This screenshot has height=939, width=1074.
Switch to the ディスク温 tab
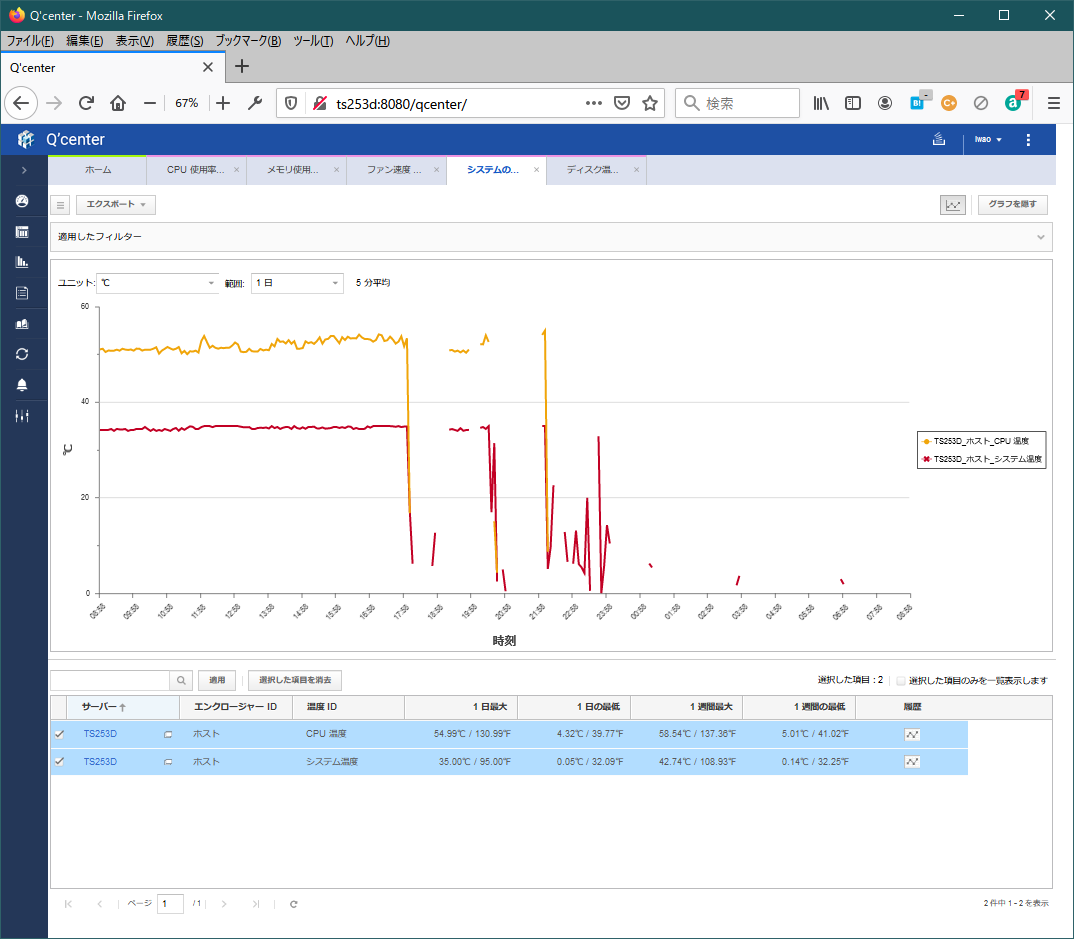(592, 170)
